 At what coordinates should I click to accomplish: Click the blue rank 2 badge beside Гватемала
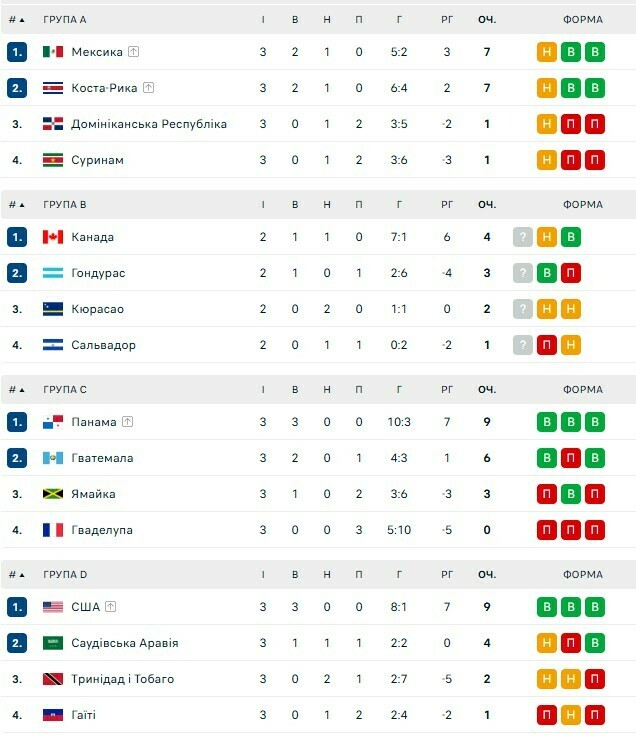pos(17,458)
